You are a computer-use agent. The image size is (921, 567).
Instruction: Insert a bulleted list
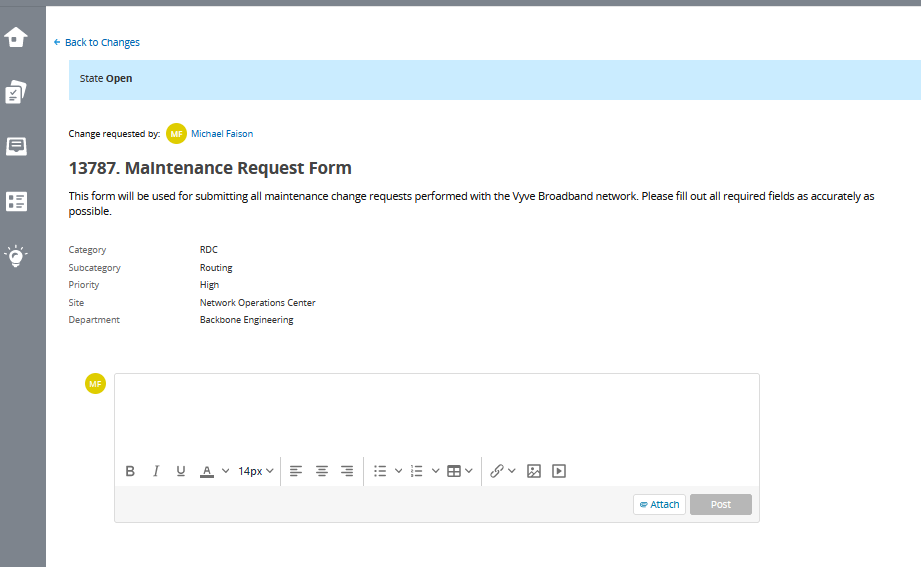coord(380,471)
